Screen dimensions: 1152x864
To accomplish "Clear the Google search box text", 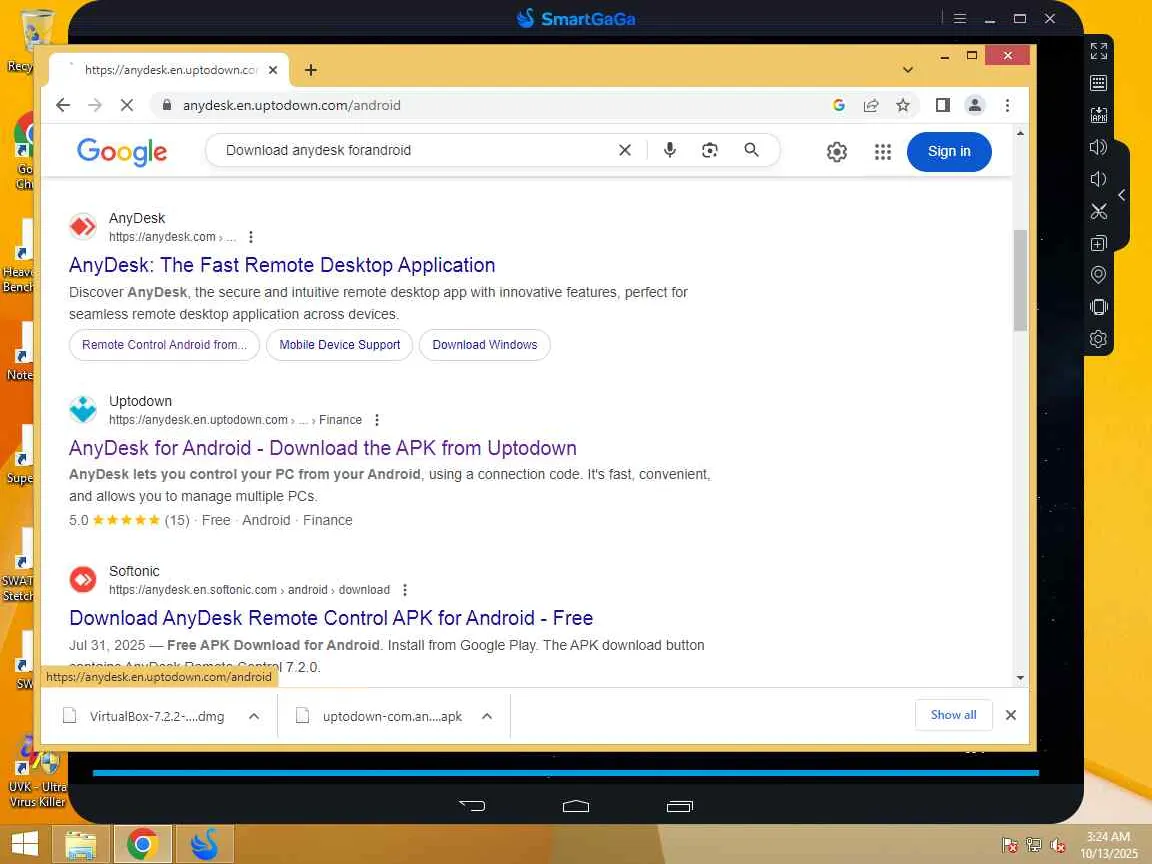I will coord(624,150).
